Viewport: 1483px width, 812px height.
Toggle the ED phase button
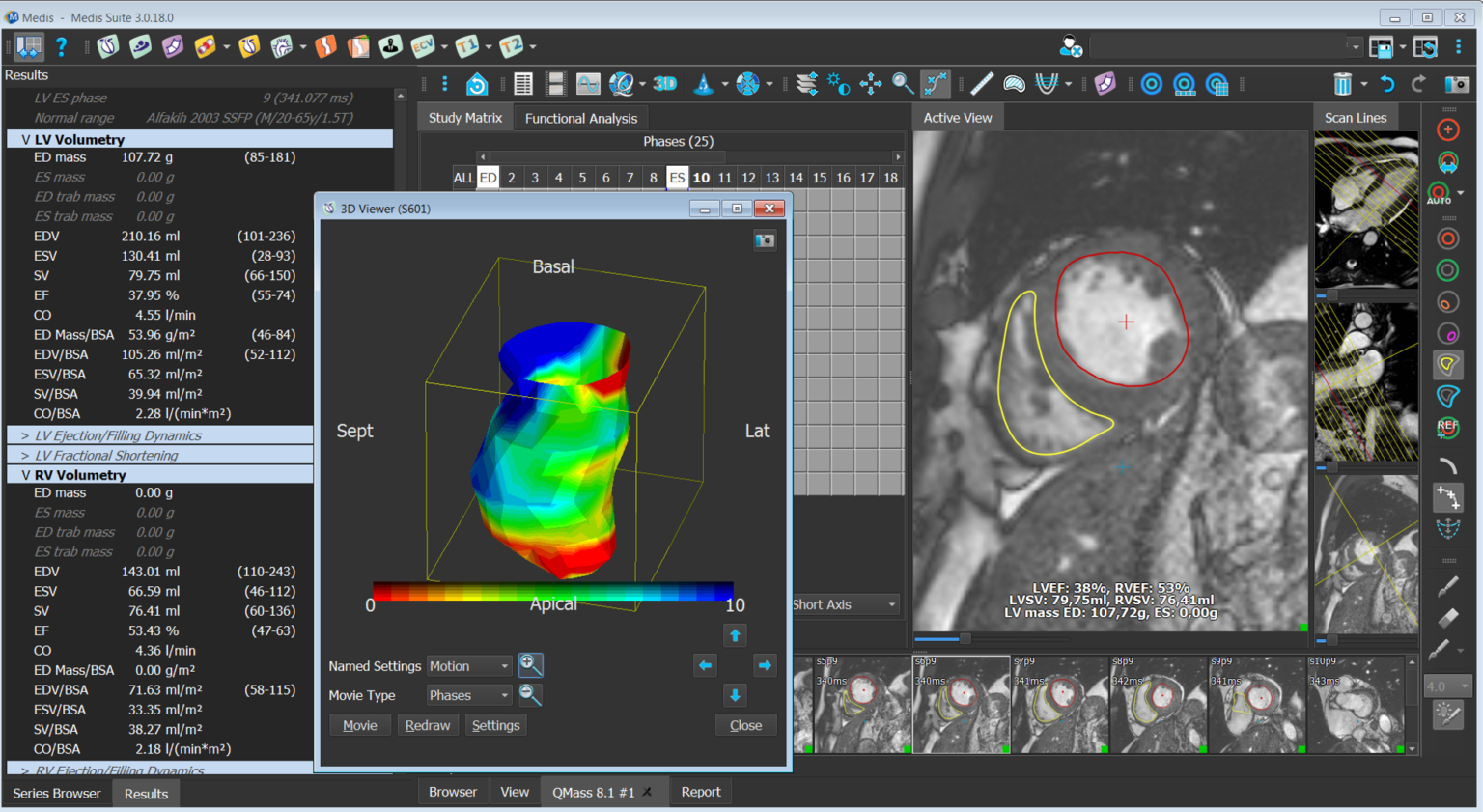[489, 178]
